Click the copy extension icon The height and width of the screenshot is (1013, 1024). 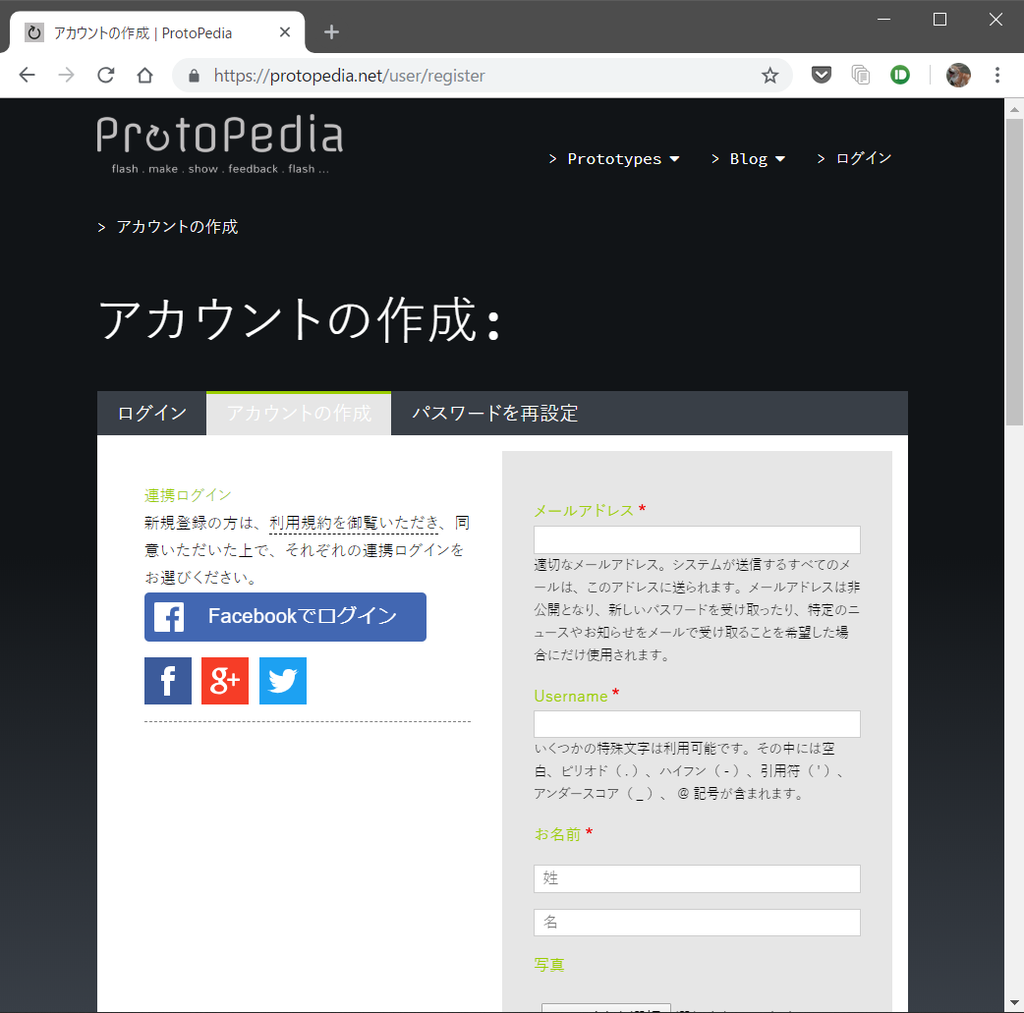click(860, 75)
